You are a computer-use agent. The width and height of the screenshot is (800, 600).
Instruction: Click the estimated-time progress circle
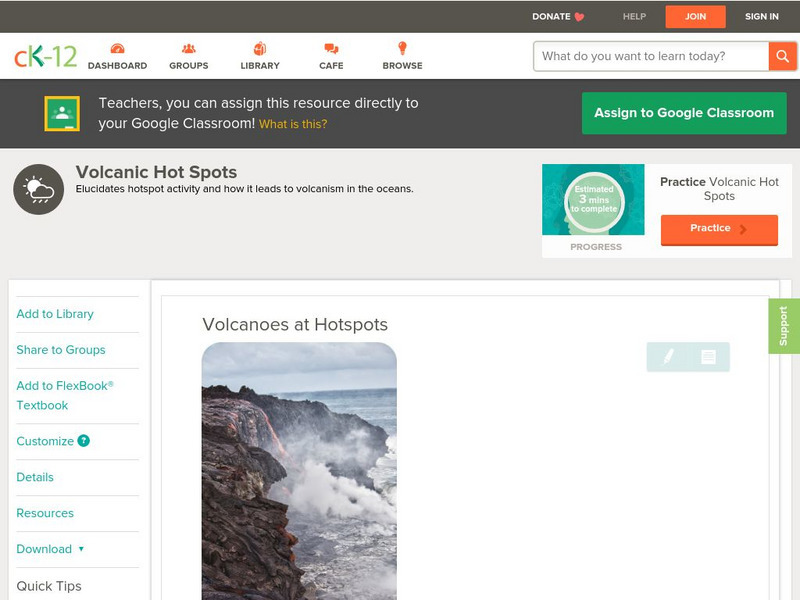click(594, 201)
